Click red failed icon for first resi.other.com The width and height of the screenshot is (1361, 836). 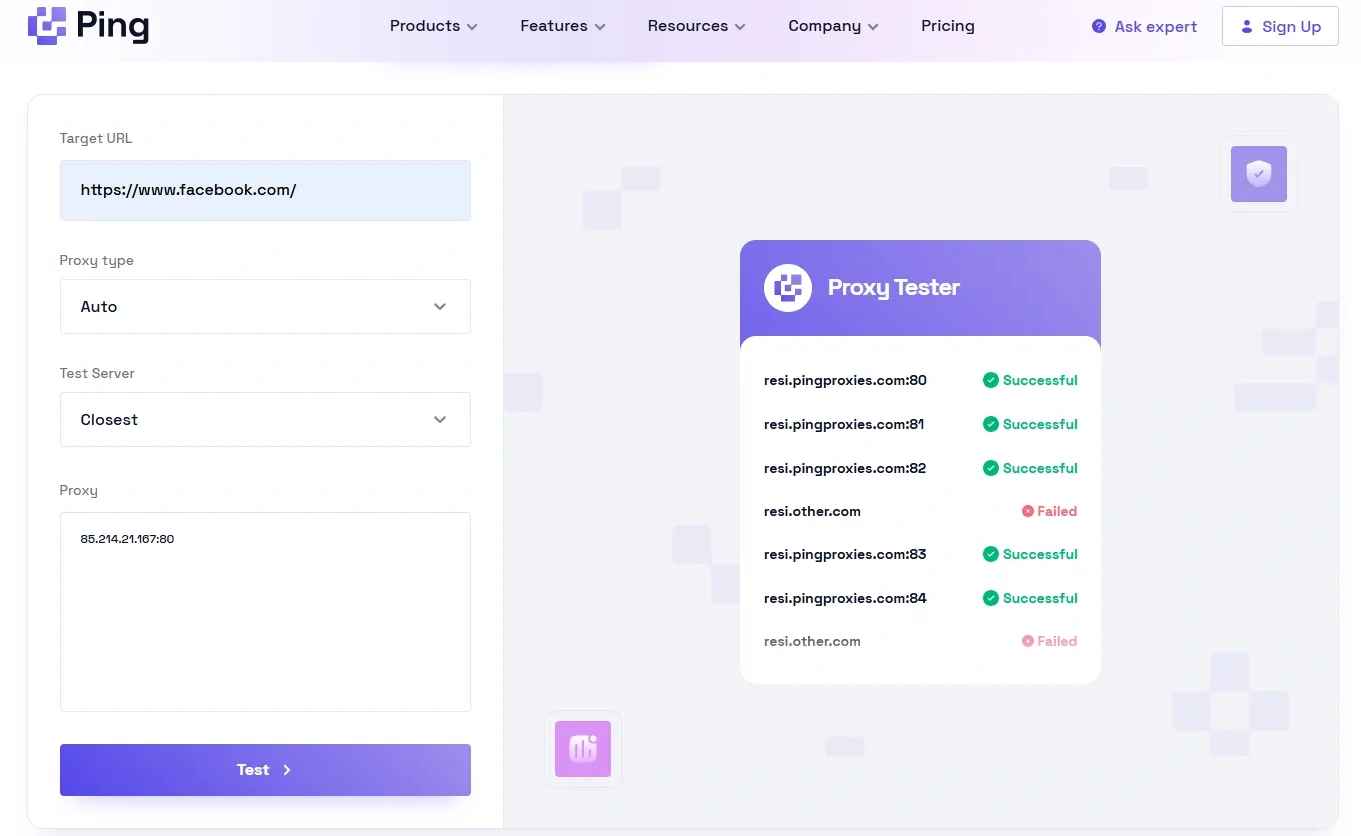(1027, 511)
